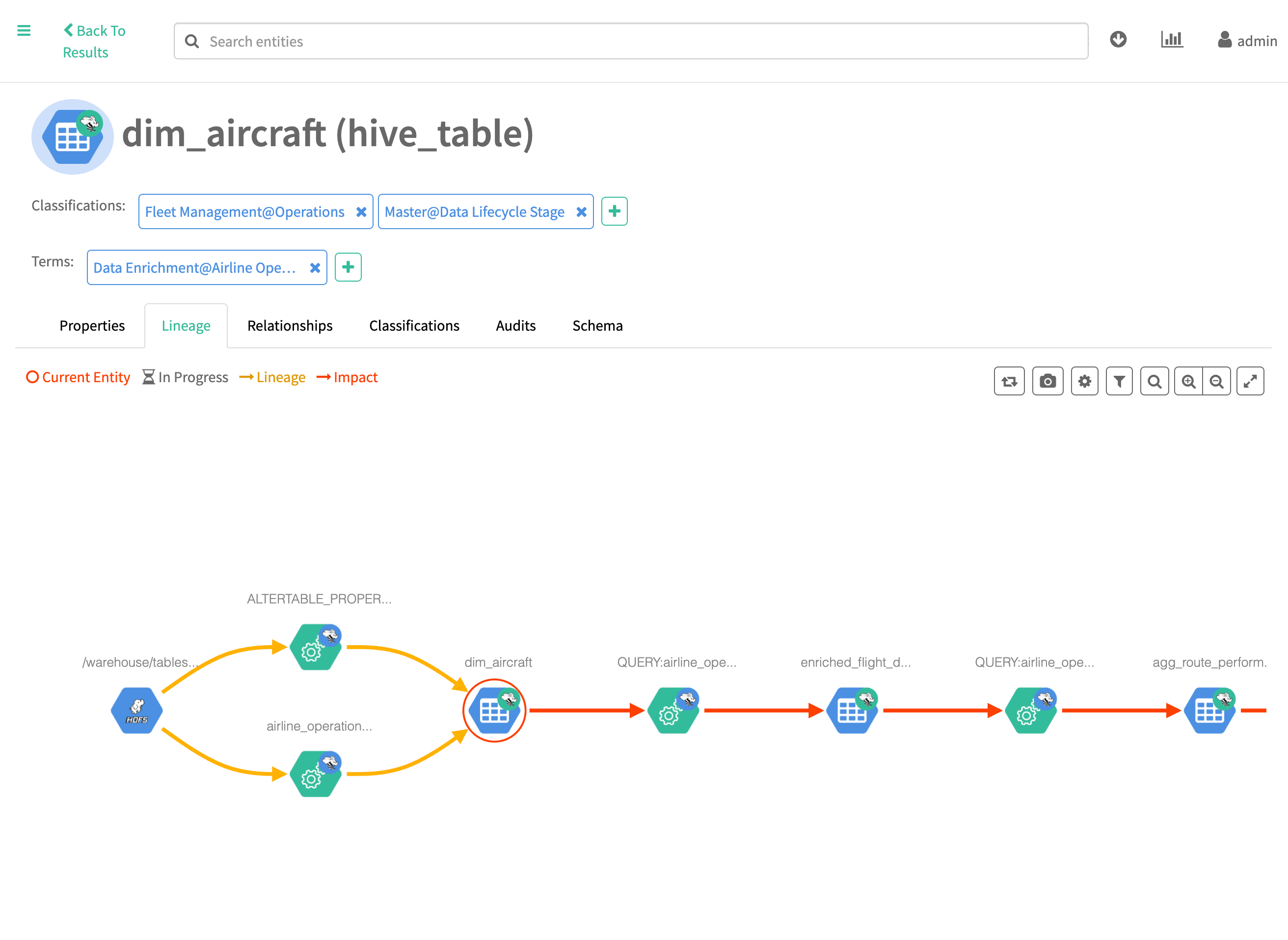Image resolution: width=1288 pixels, height=940 pixels.
Task: Add a new classification plus button
Action: click(614, 211)
